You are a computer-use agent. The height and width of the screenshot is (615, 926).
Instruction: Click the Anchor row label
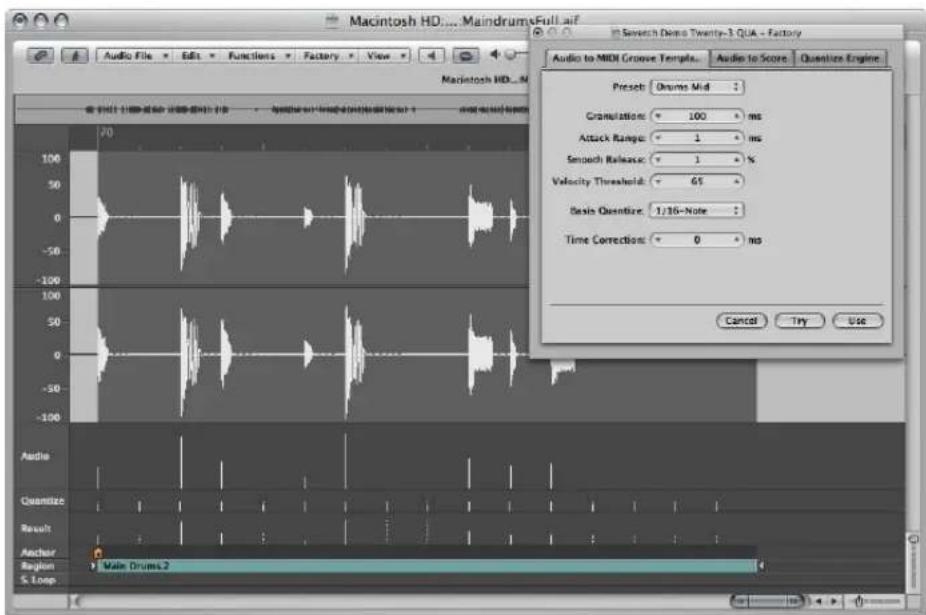[x=38, y=552]
